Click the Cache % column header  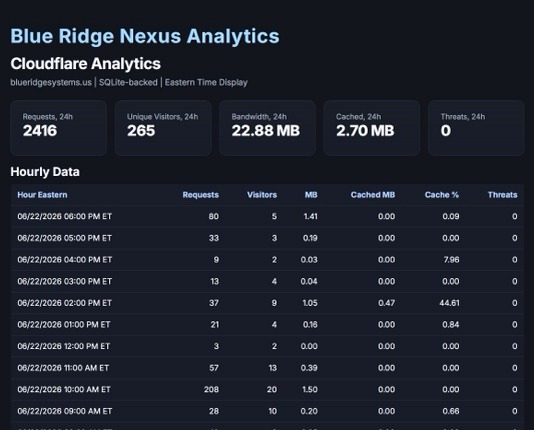click(442, 195)
